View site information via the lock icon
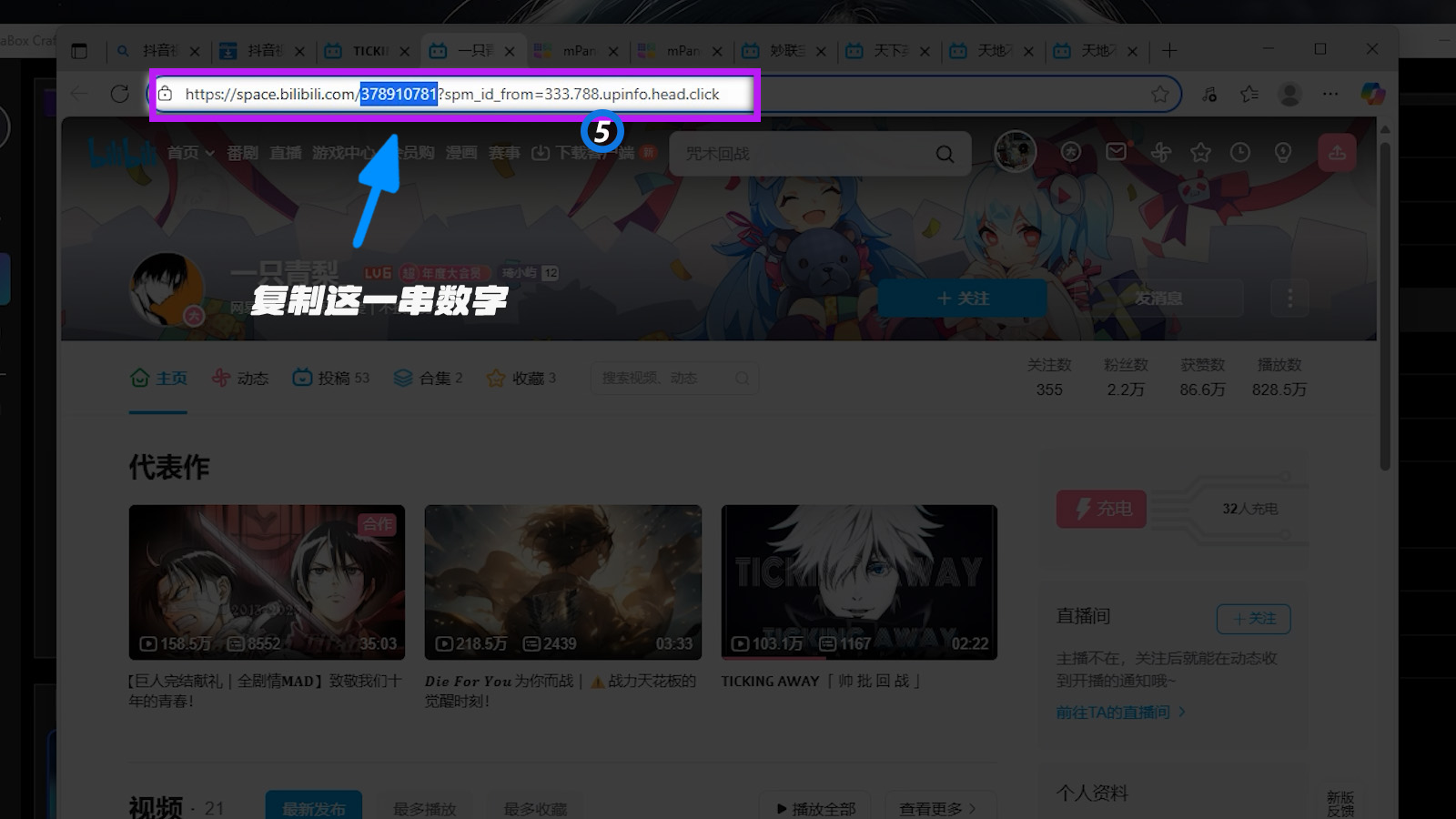Screen dimensions: 1456x819 tap(165, 94)
